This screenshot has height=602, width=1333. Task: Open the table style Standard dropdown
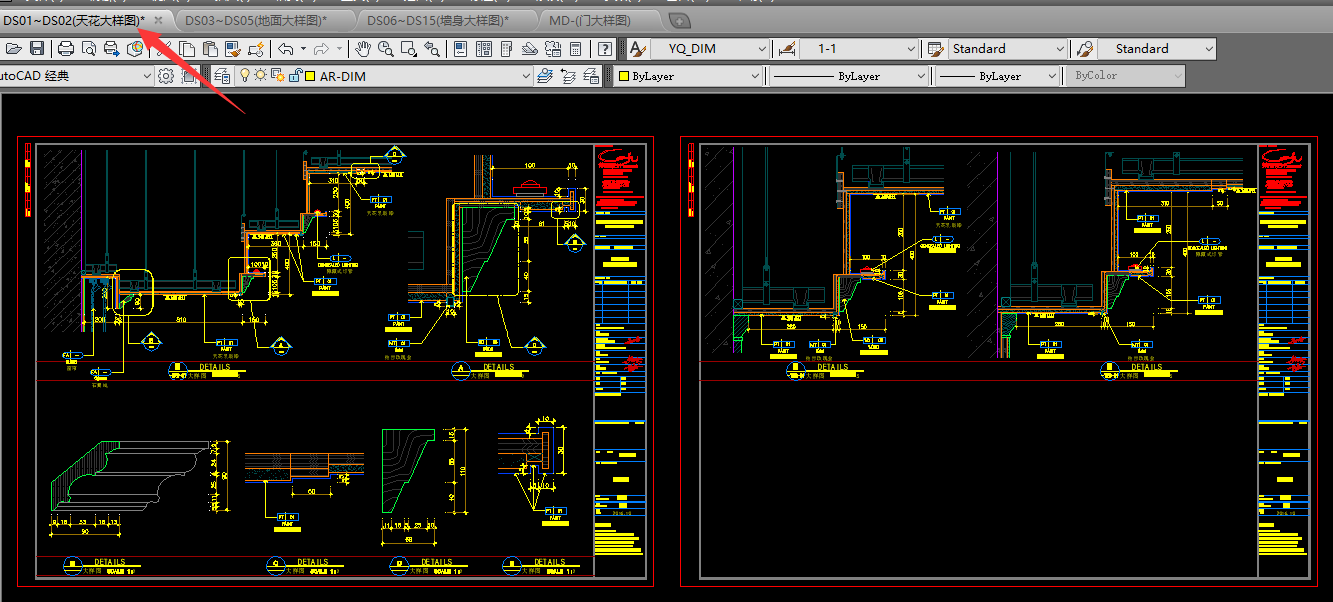[x=1060, y=49]
